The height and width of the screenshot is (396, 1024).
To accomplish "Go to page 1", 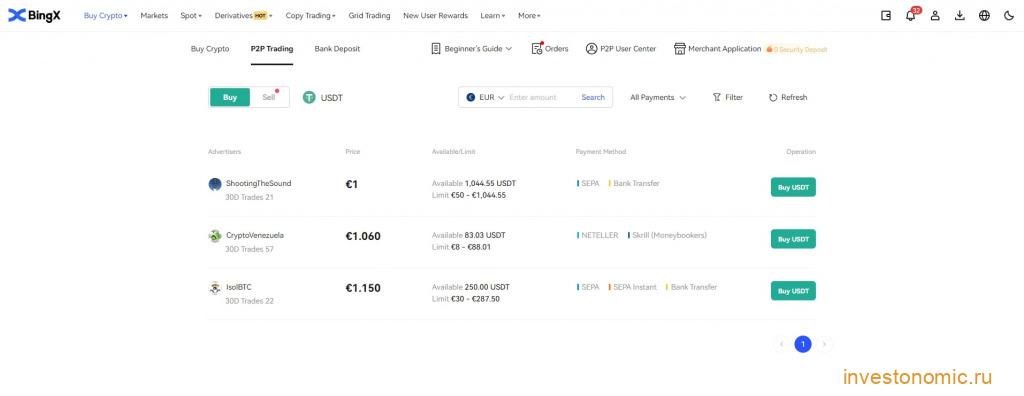I will (803, 344).
